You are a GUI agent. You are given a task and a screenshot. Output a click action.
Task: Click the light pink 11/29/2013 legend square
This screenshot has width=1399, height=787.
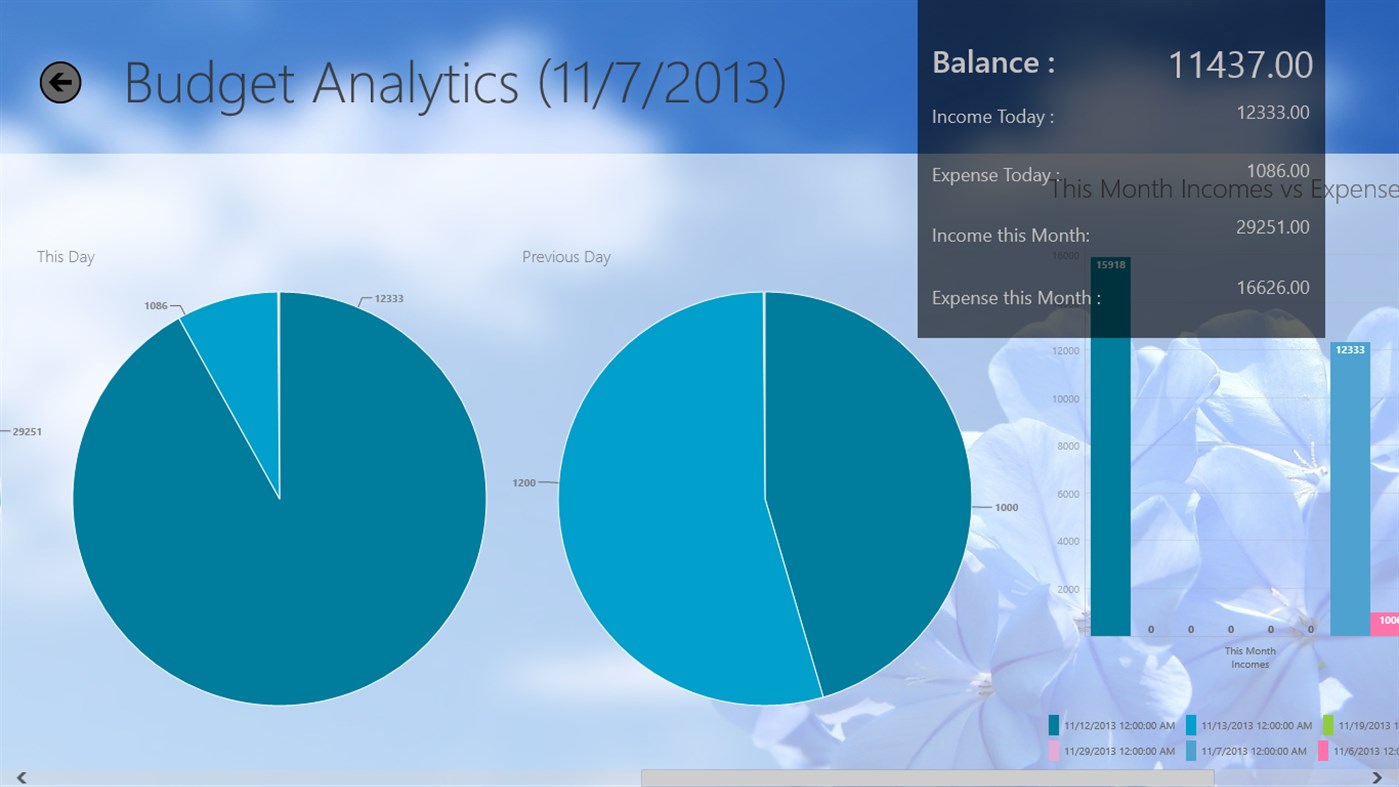[1054, 751]
